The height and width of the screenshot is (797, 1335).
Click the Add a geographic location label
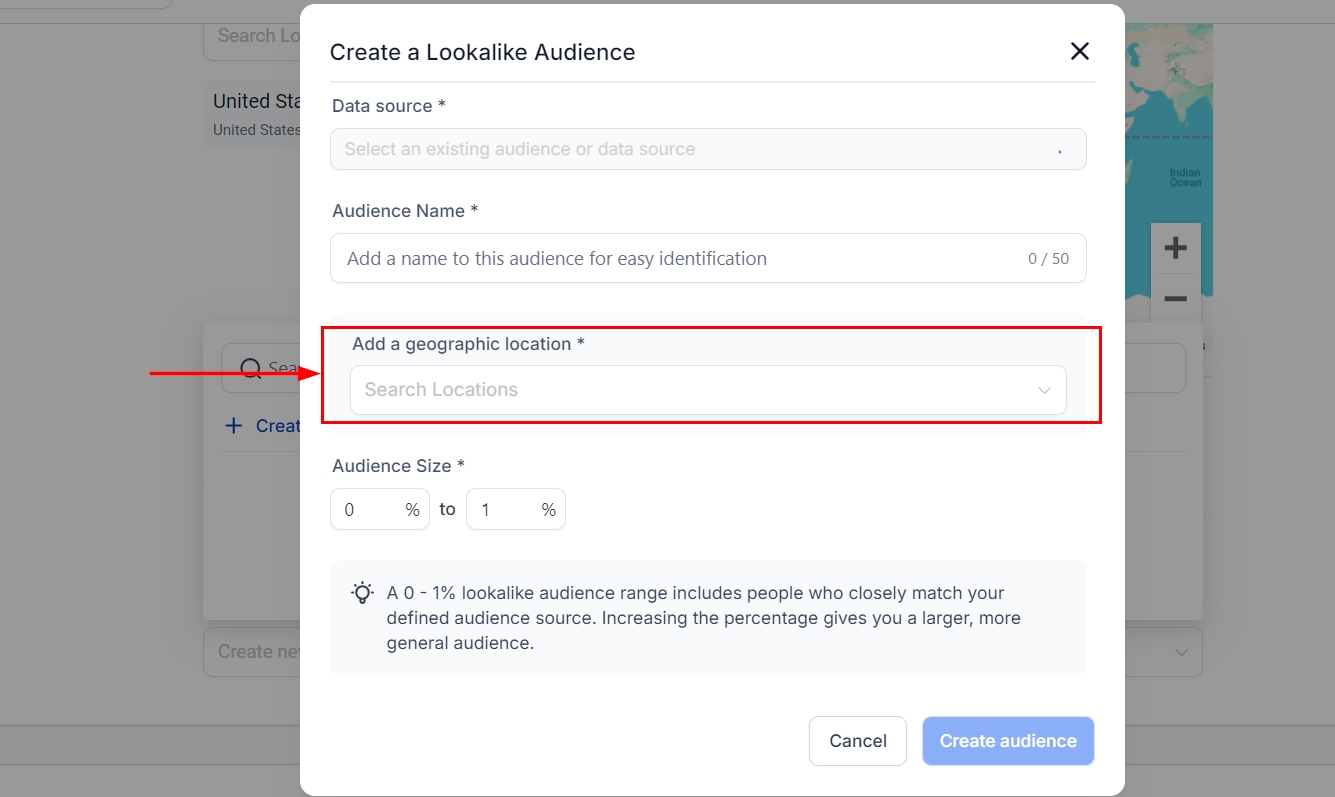tap(468, 344)
